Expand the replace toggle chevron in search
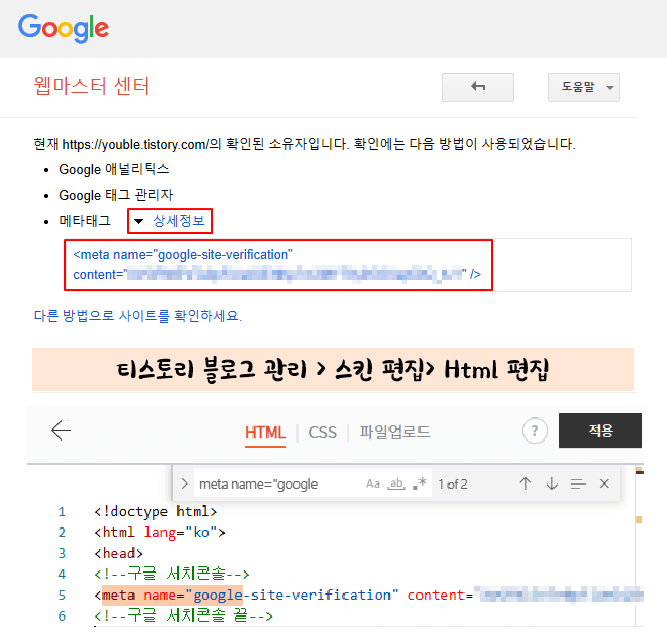The image size is (667, 633). click(x=184, y=484)
